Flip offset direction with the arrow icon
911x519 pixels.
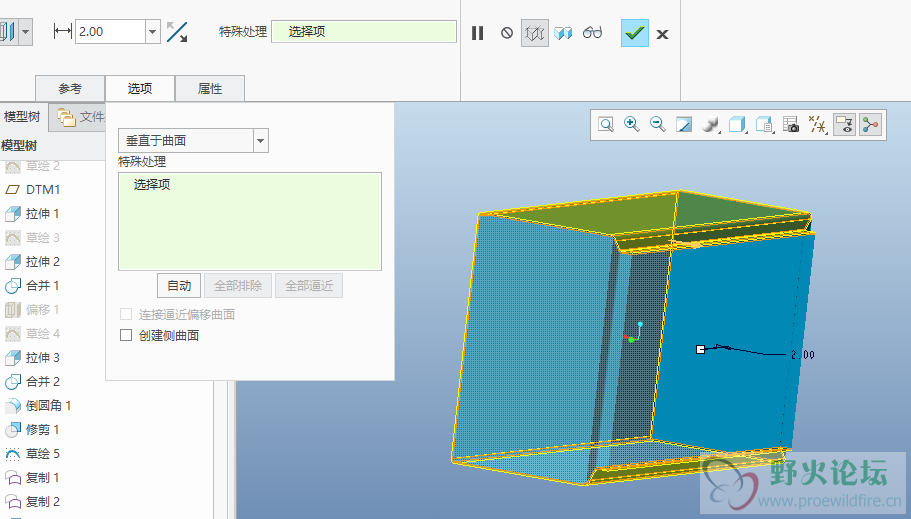[x=177, y=32]
